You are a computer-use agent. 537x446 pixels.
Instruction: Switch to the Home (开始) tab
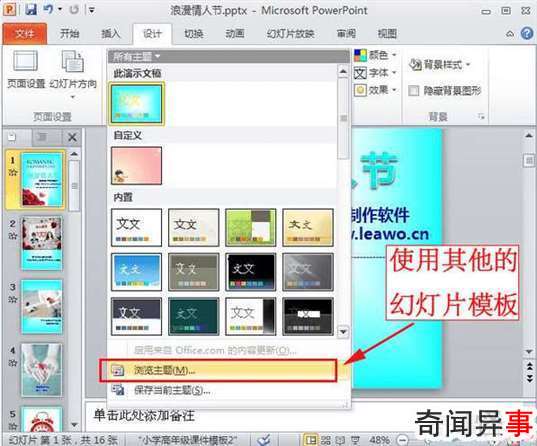(70, 34)
